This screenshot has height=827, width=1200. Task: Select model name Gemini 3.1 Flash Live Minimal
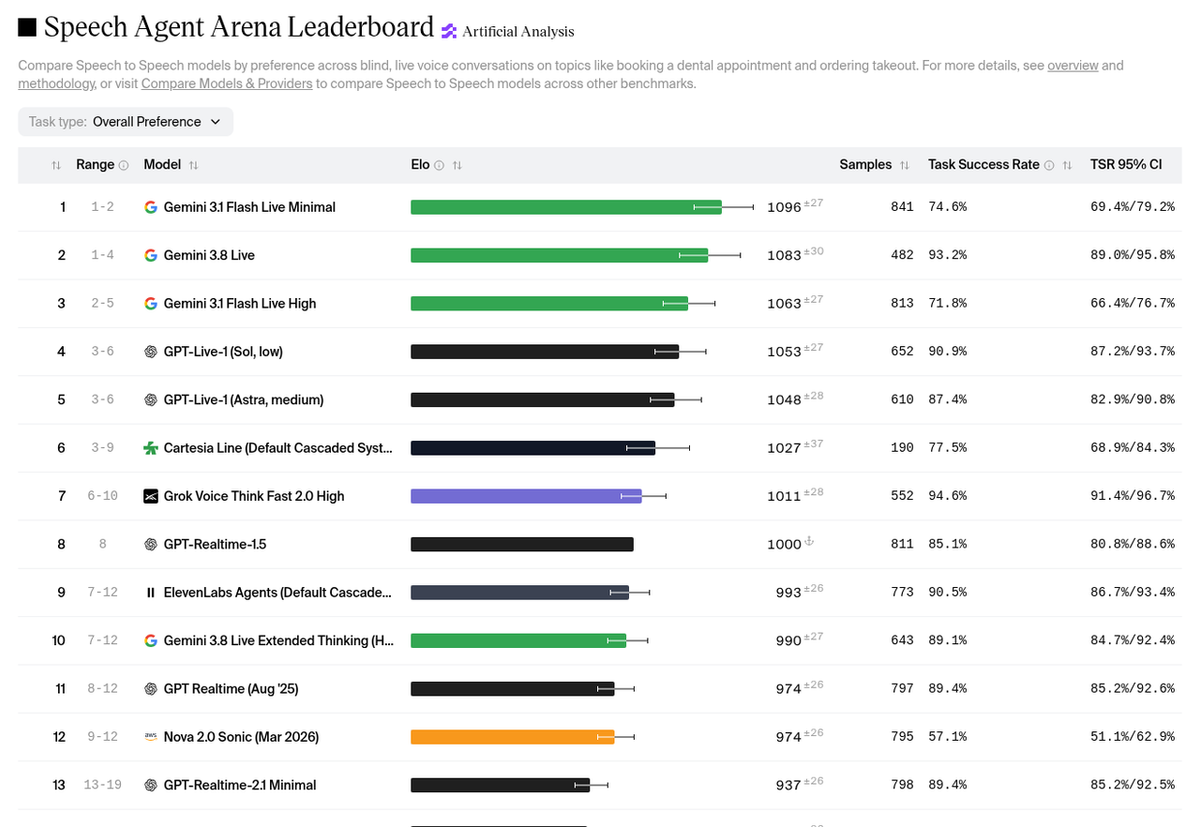(x=249, y=207)
